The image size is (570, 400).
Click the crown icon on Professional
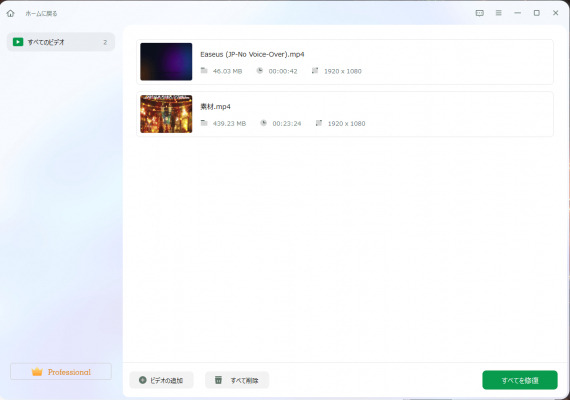(37, 372)
